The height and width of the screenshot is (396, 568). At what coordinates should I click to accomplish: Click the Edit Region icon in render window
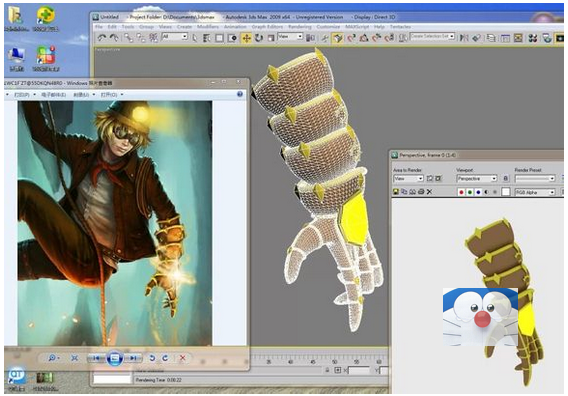(x=430, y=179)
